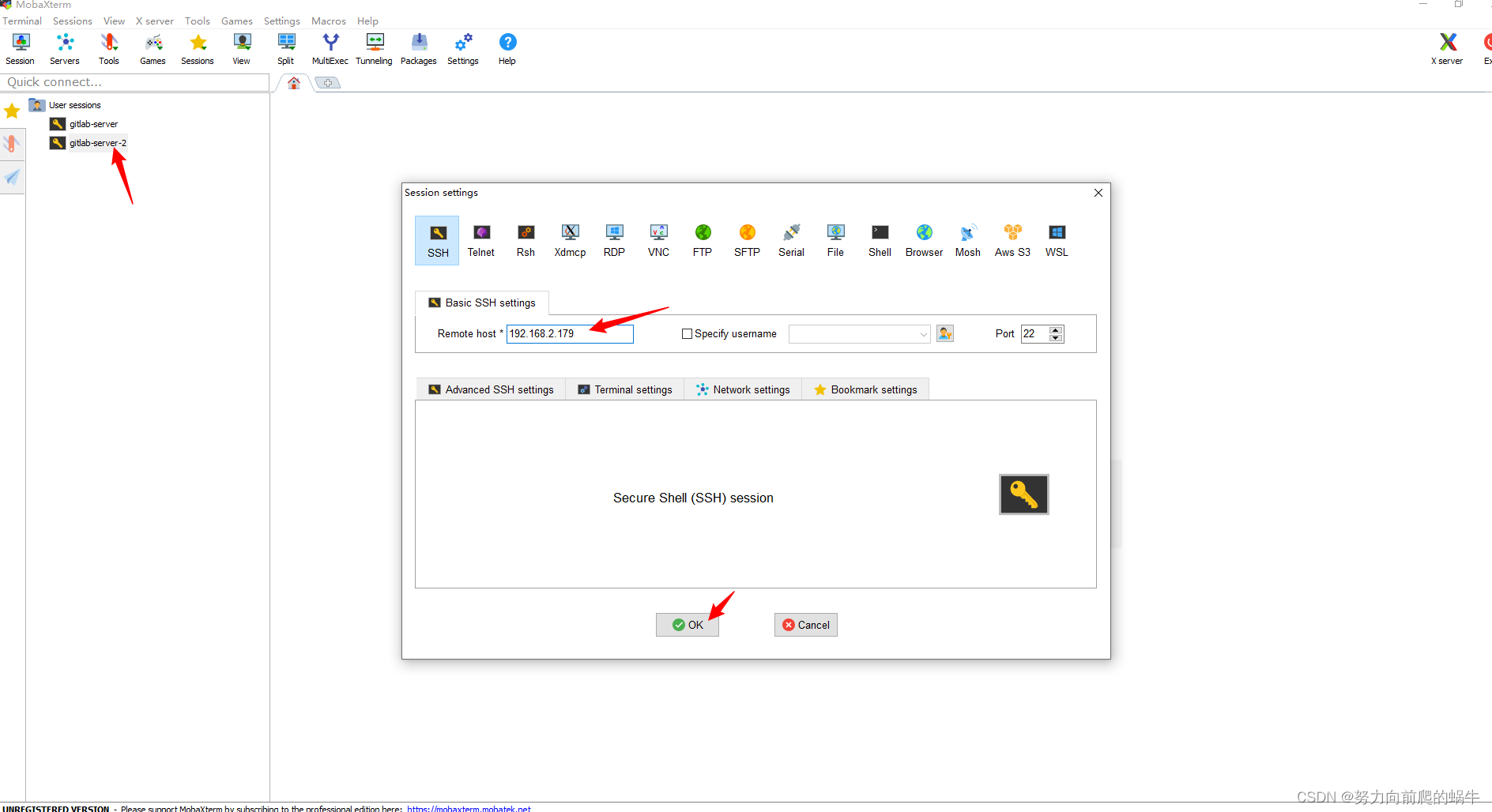Select the Aws S3 session type
Viewport: 1492px width, 812px height.
1012,241
